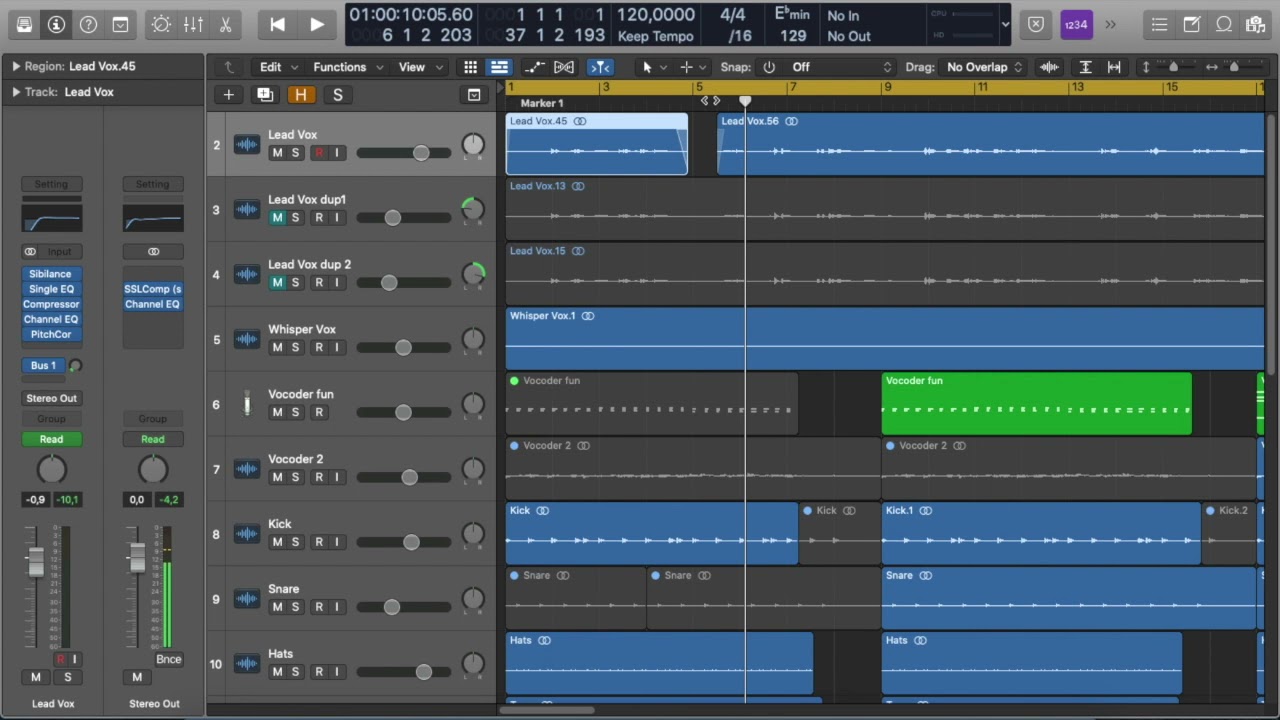
Task: Click Read automation on Lead Vox strip
Action: (51, 439)
